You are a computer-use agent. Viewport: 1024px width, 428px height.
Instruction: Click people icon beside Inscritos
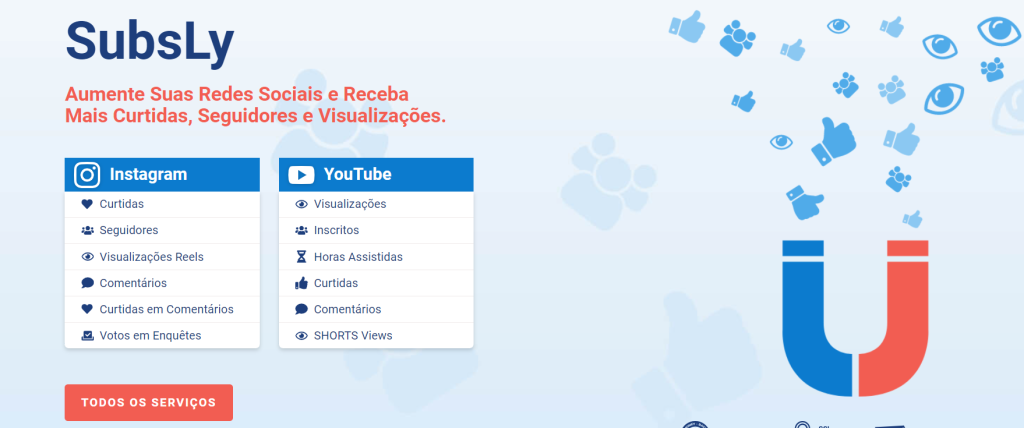(x=301, y=230)
